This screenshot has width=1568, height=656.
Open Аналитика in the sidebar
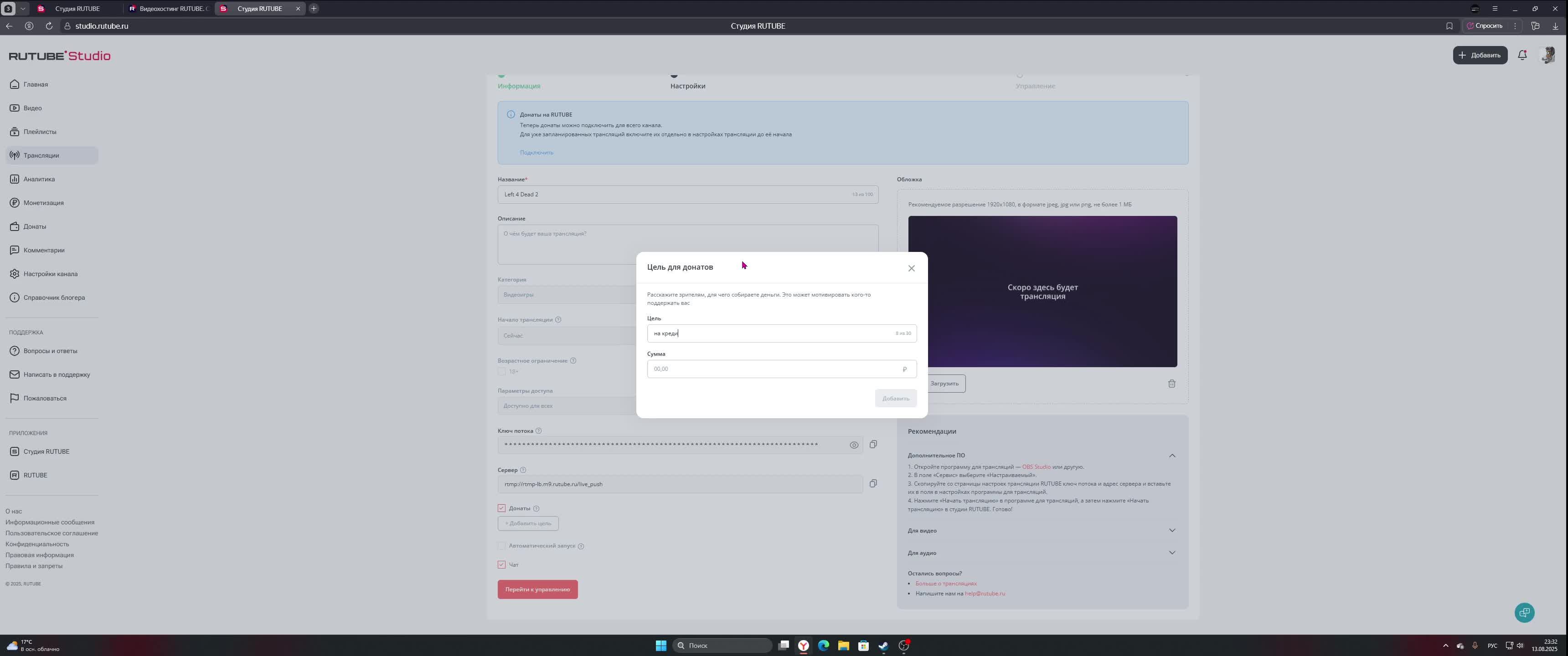coord(39,179)
